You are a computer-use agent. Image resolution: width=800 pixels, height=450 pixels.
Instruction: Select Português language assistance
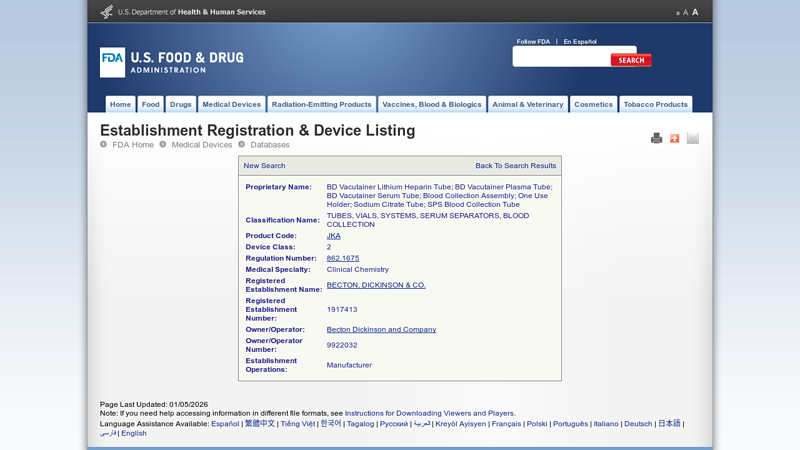(570, 424)
